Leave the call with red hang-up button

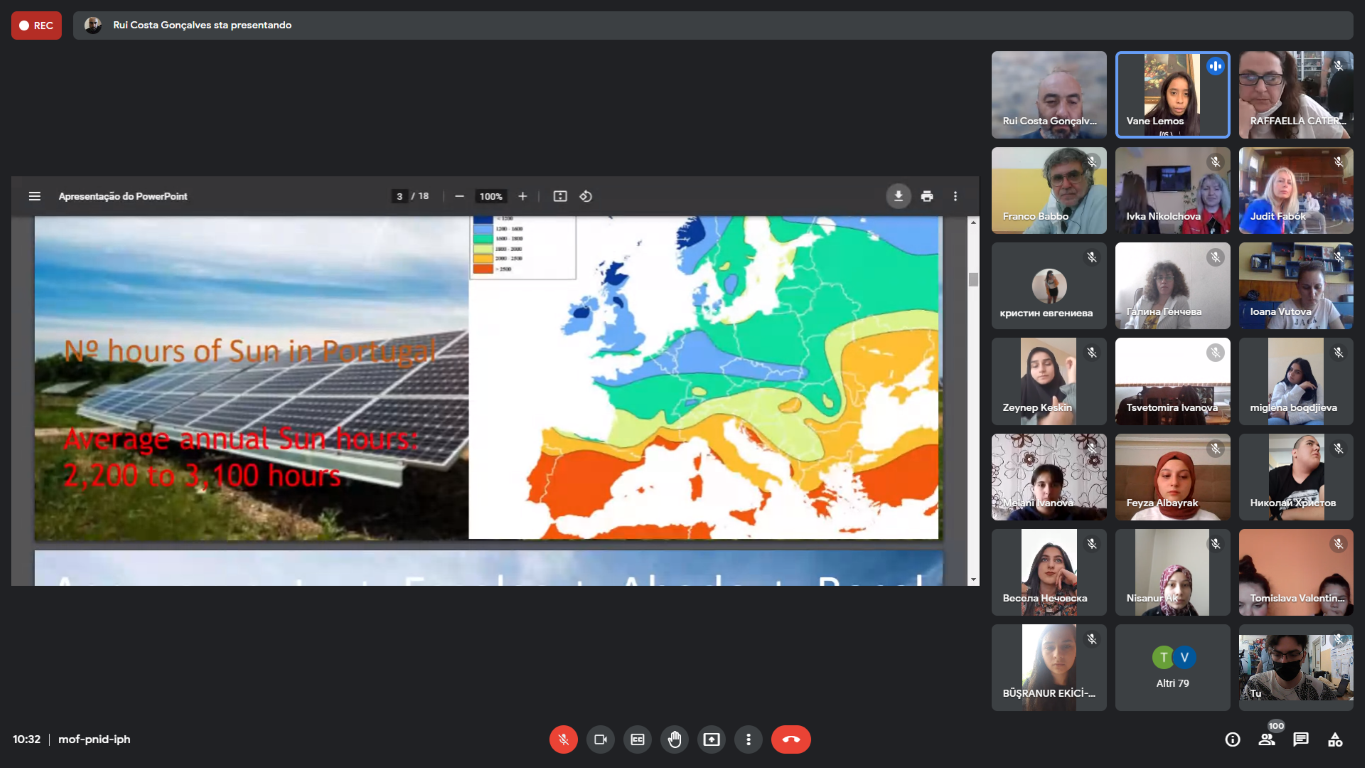point(791,739)
